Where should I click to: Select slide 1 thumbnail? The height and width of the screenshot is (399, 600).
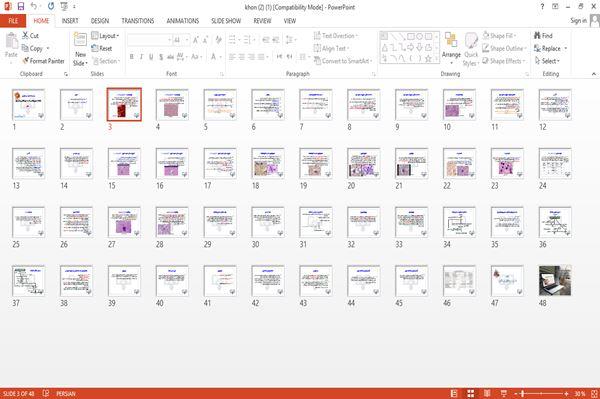click(x=28, y=104)
